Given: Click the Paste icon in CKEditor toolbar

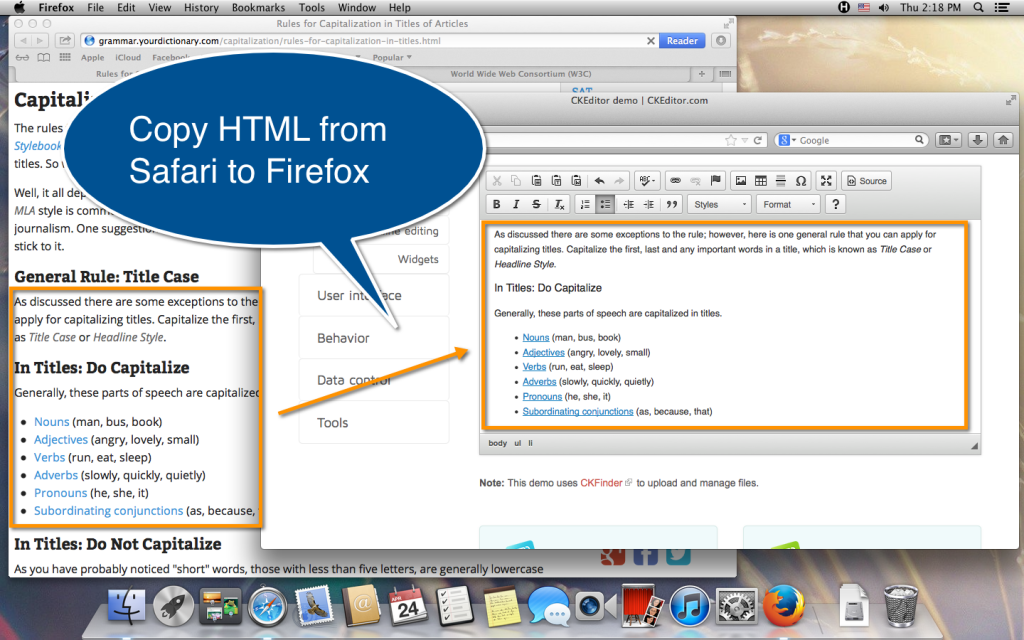Looking at the screenshot, I should [536, 181].
